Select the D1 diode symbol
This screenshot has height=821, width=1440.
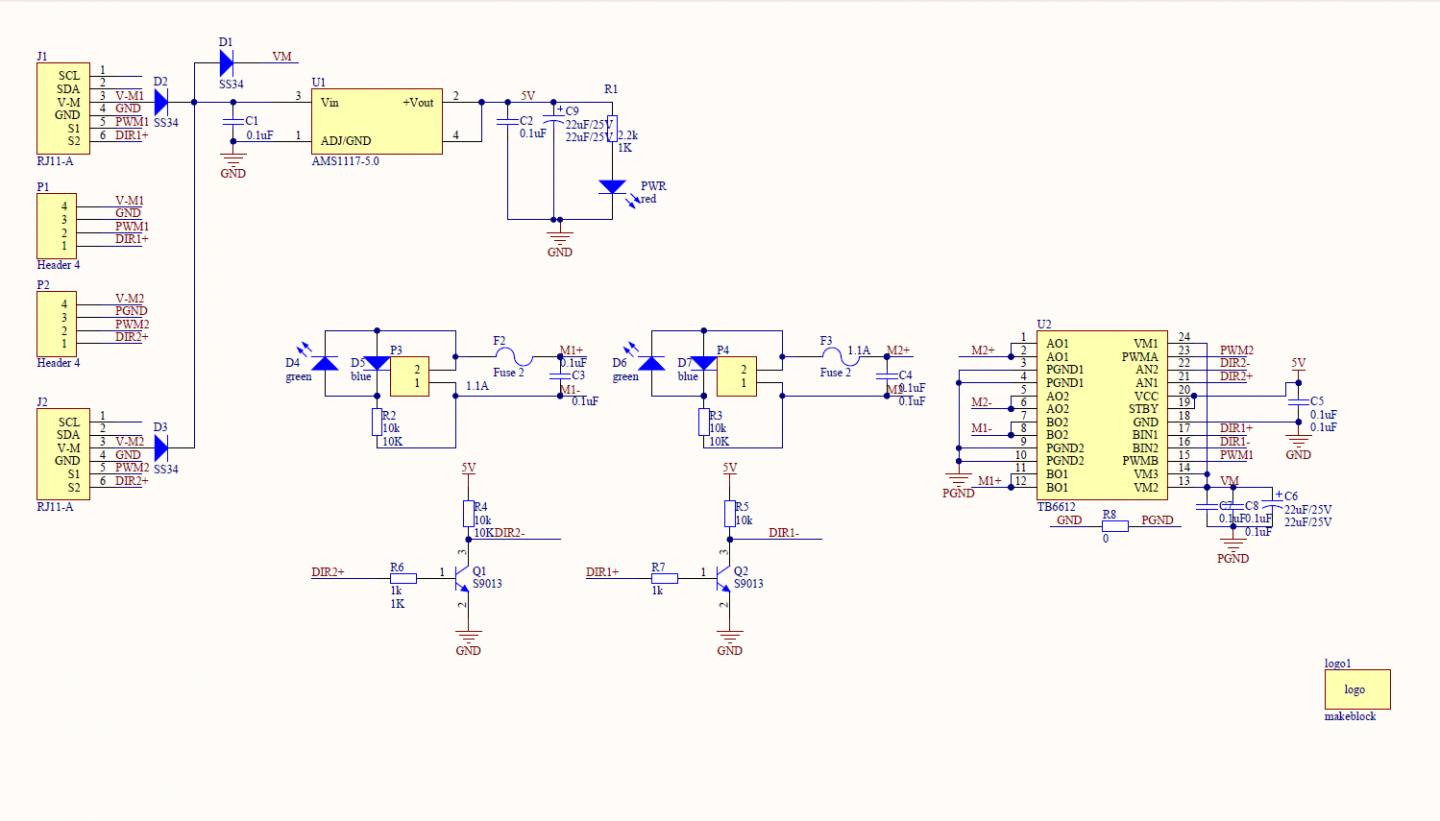tap(225, 63)
